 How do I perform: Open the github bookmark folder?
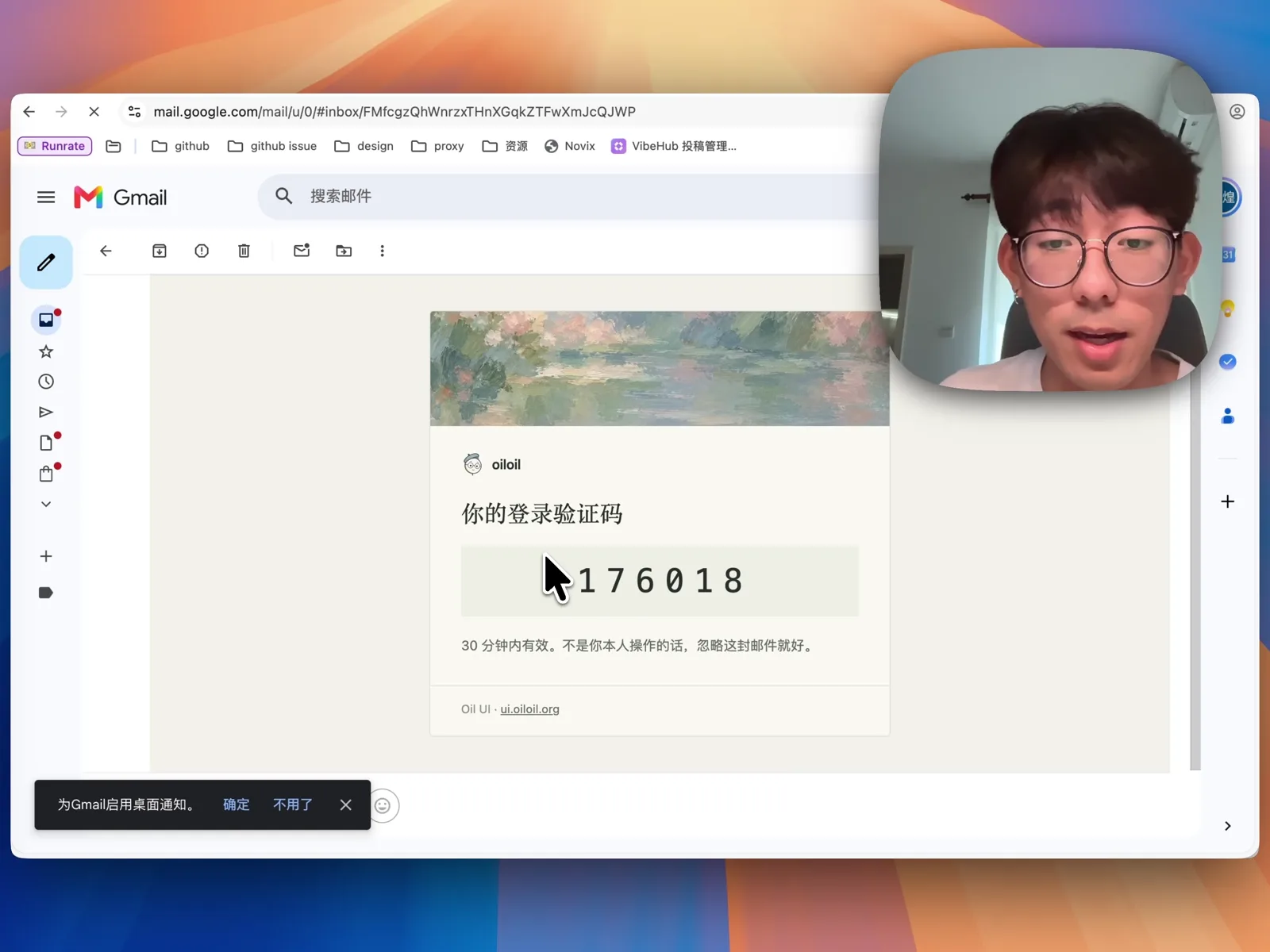(180, 146)
